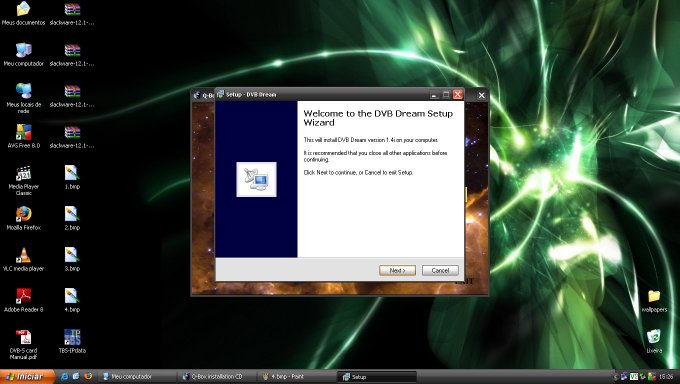Select the Mozilla Firefox desktop shortcut
Image resolution: width=680 pixels, height=384 pixels.
tap(23, 218)
